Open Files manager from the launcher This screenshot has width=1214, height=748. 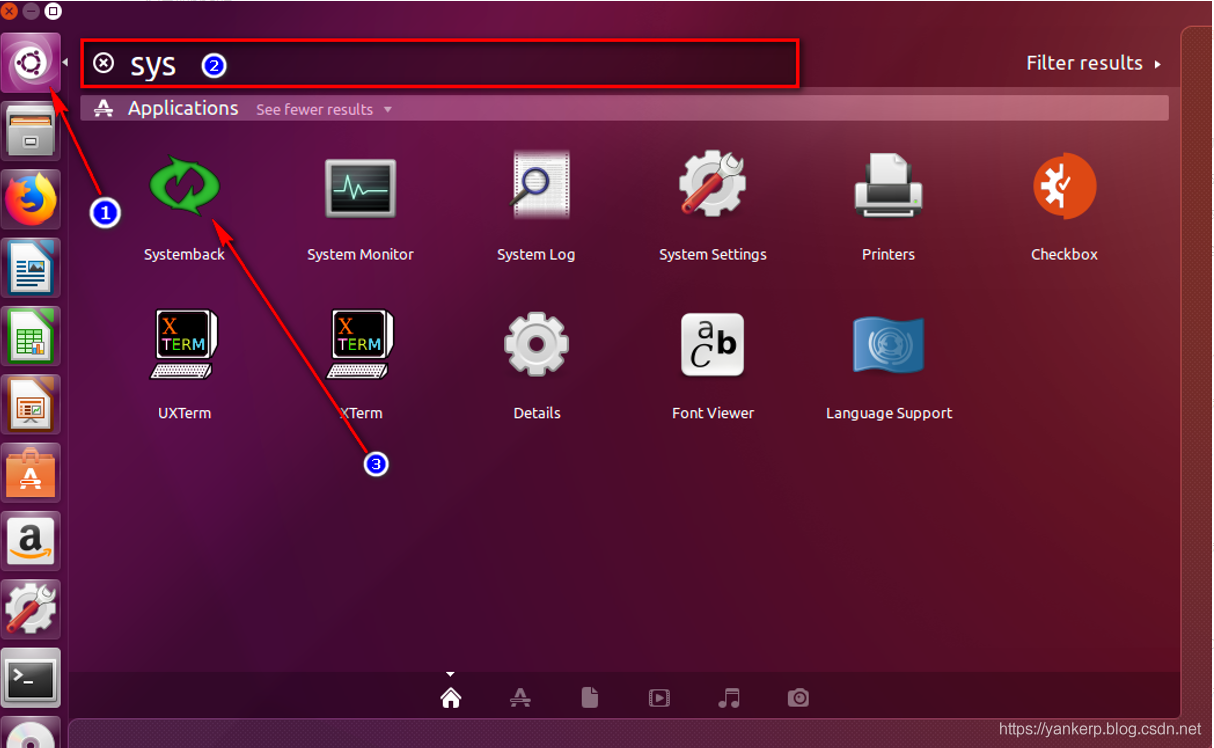(31, 131)
